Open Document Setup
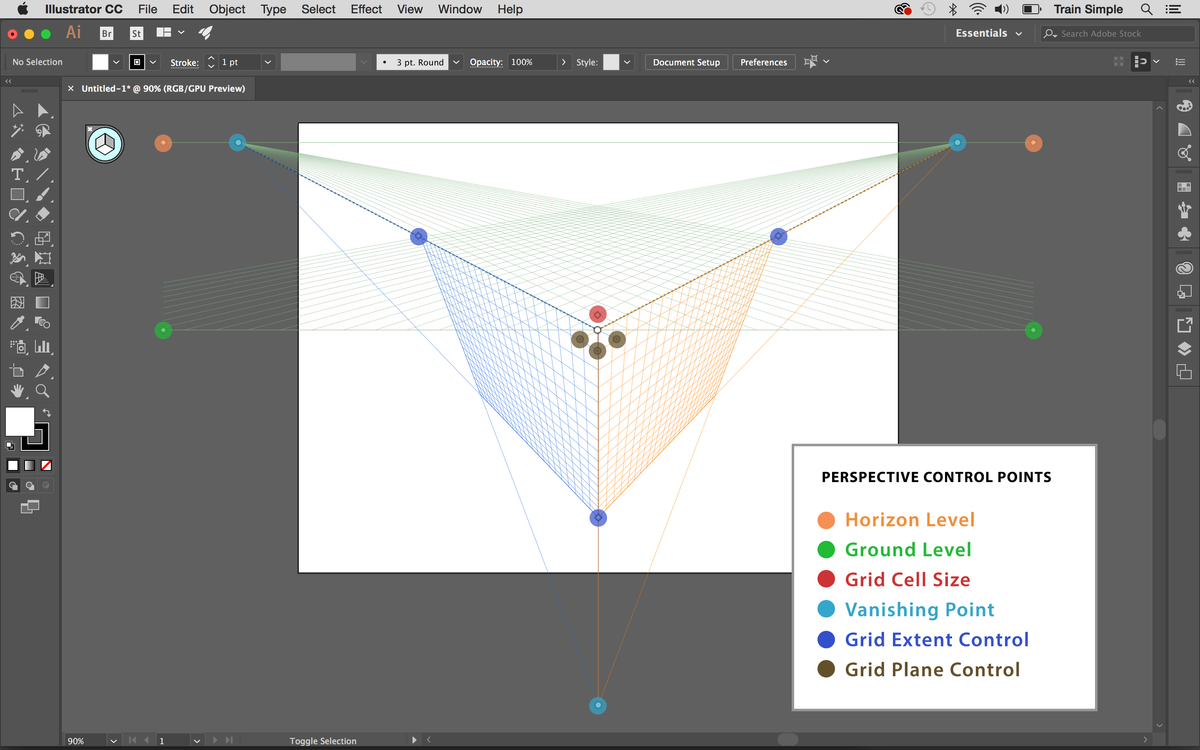The image size is (1200, 750). [x=686, y=61]
